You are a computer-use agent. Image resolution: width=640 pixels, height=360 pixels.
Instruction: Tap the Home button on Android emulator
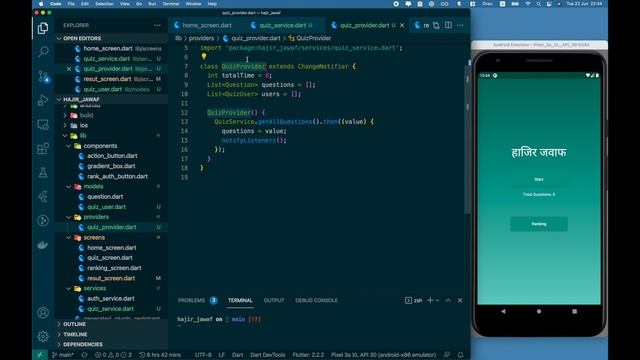coord(539,311)
